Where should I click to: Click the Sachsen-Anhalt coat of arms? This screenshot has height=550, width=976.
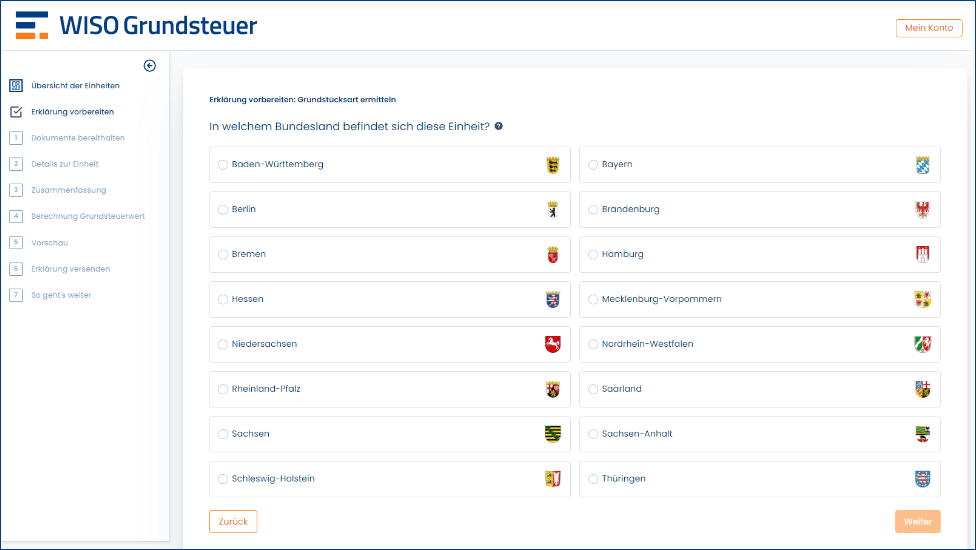click(922, 434)
